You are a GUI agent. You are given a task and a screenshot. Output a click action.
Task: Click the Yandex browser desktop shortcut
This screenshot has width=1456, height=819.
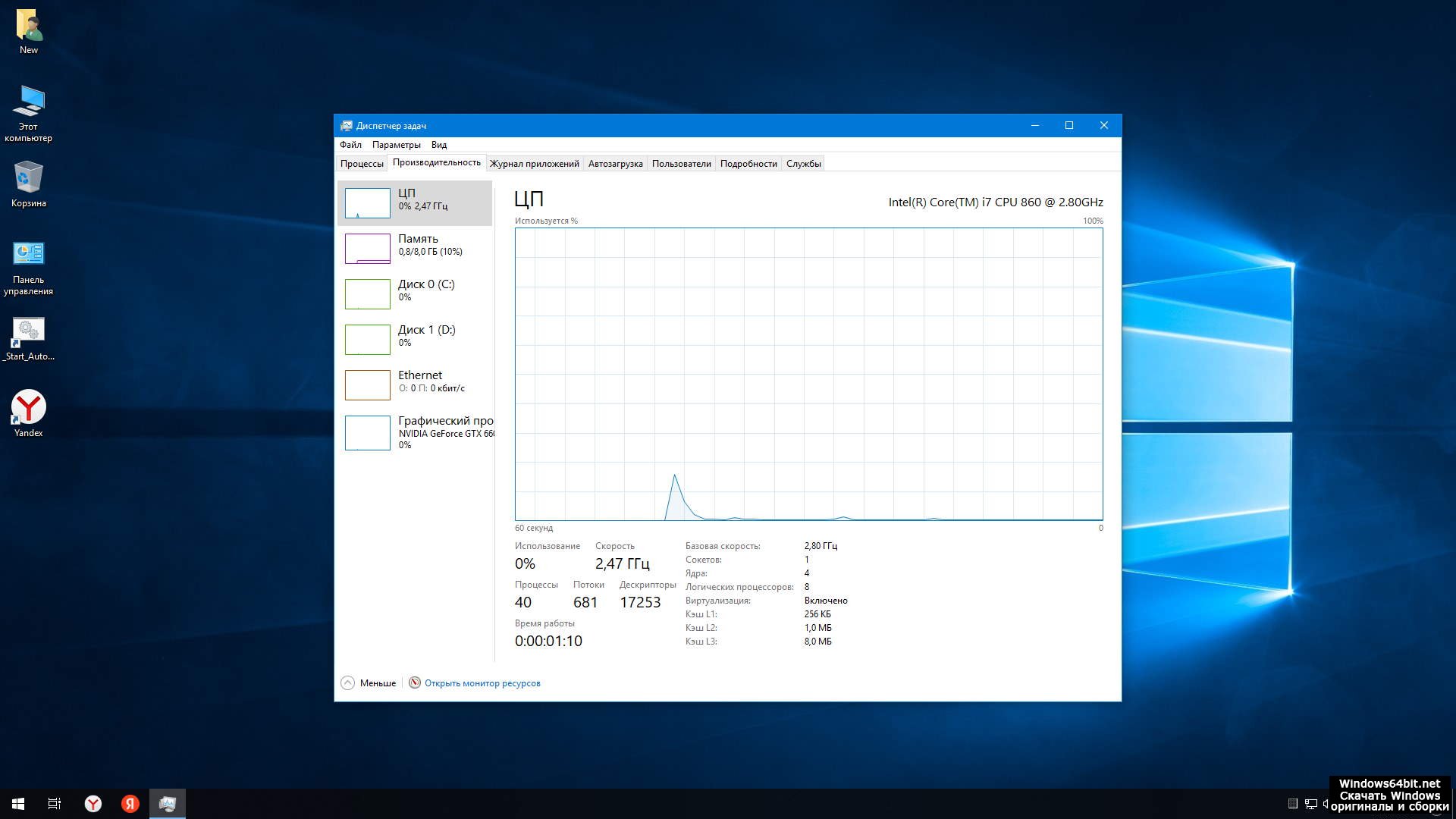click(x=29, y=413)
